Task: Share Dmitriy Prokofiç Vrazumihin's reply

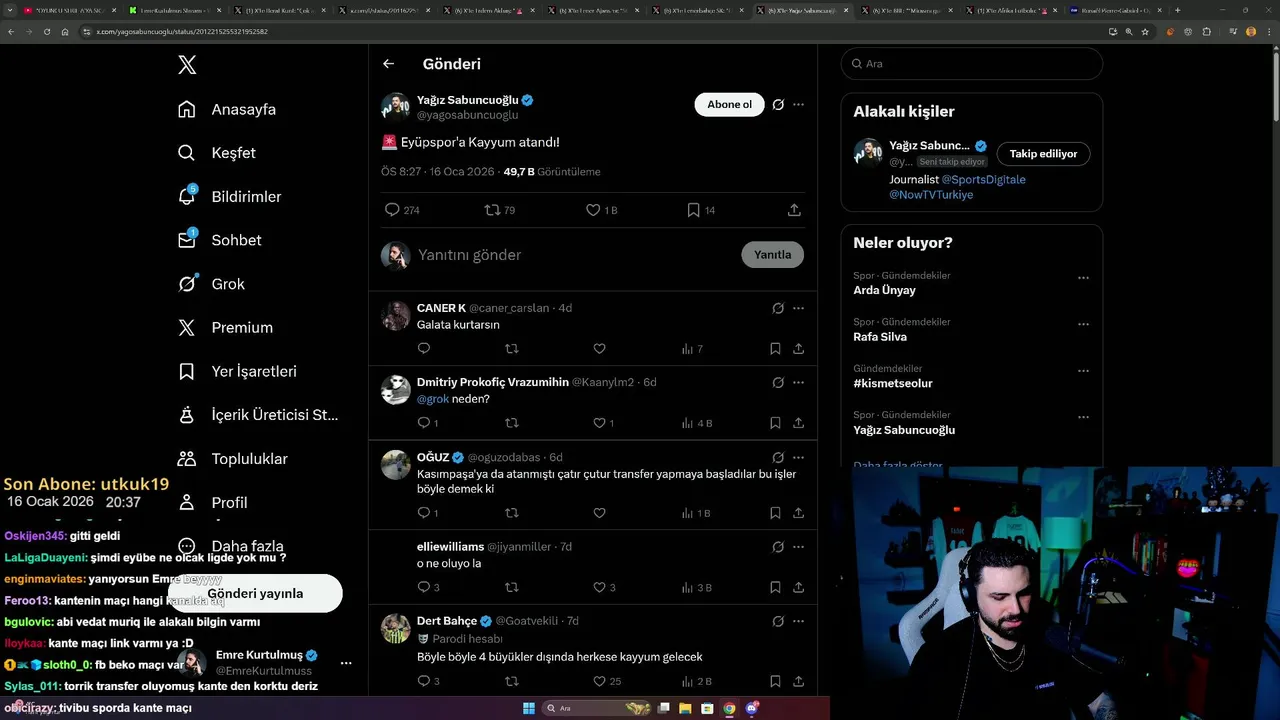Action: [798, 423]
